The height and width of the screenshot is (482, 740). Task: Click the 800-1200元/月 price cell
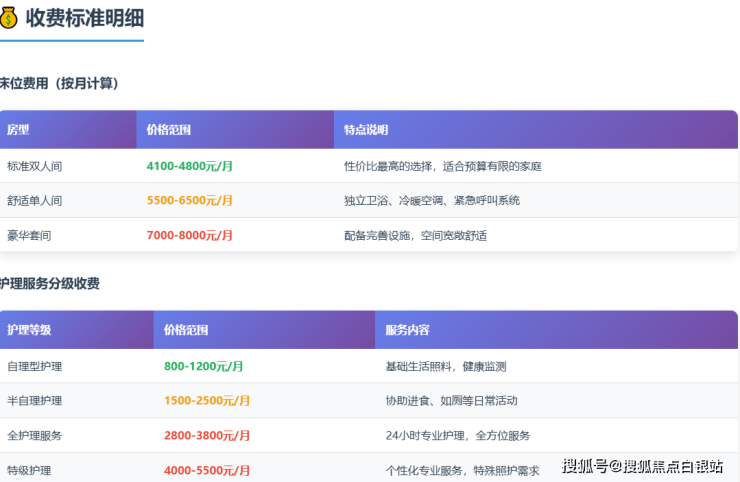coord(204,366)
